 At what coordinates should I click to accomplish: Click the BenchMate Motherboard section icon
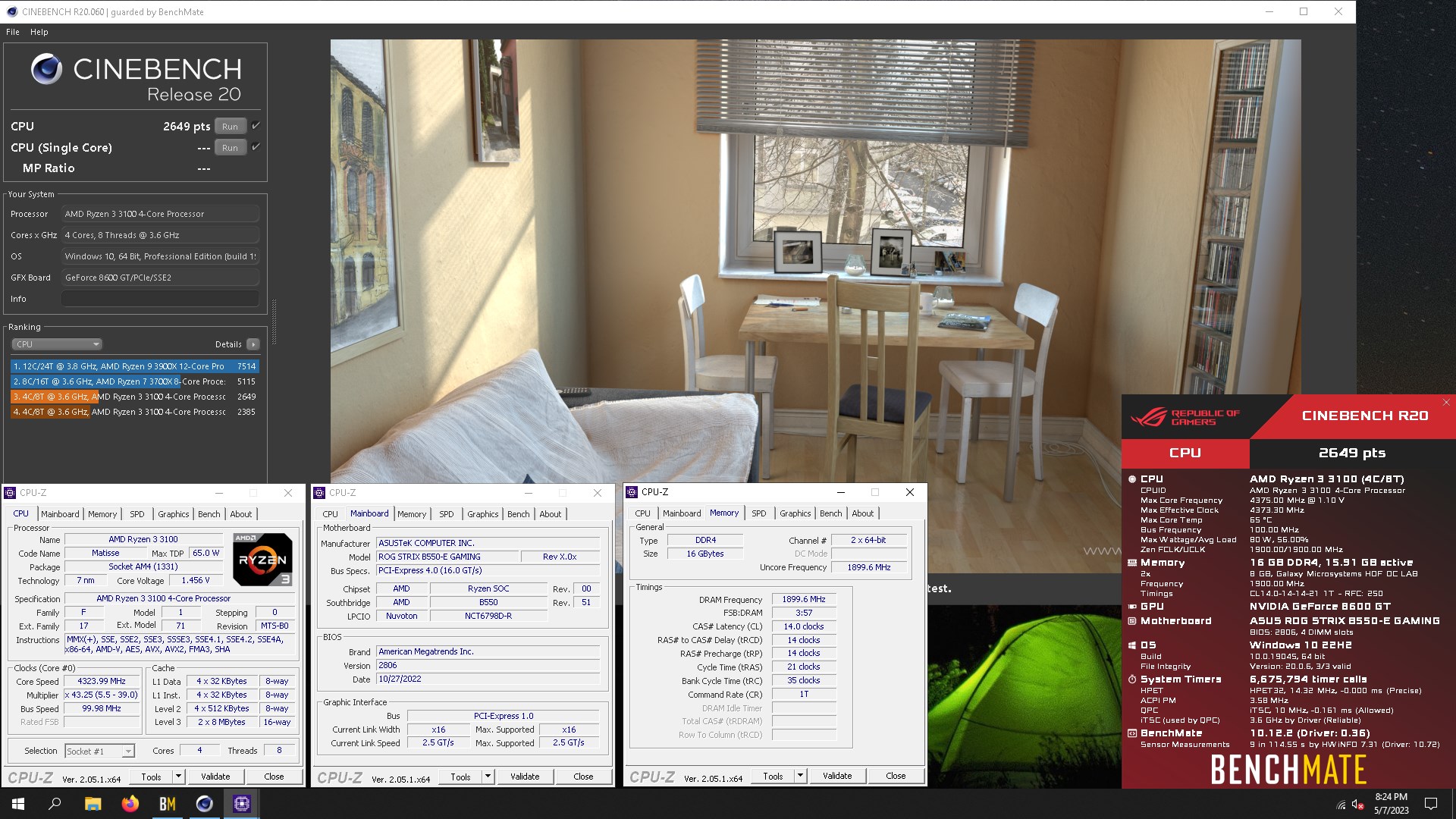coord(1132,621)
